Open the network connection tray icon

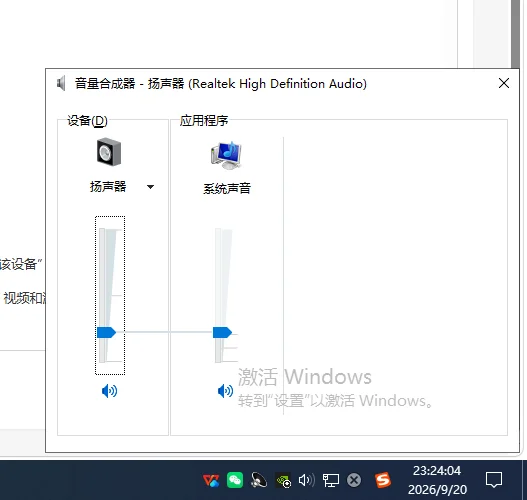(331, 481)
